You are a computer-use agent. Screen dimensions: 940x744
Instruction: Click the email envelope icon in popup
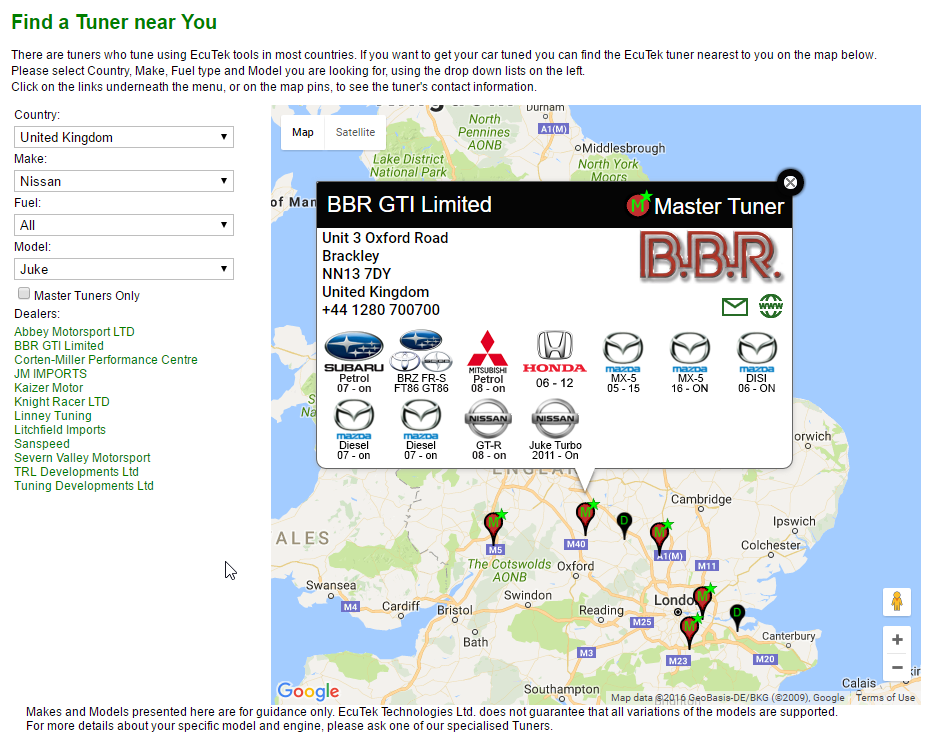734,307
